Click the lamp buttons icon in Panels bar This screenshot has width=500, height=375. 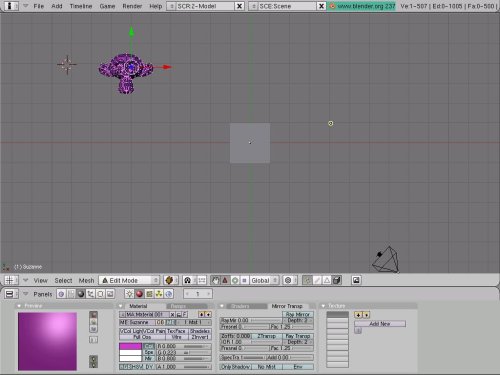[x=129, y=294]
